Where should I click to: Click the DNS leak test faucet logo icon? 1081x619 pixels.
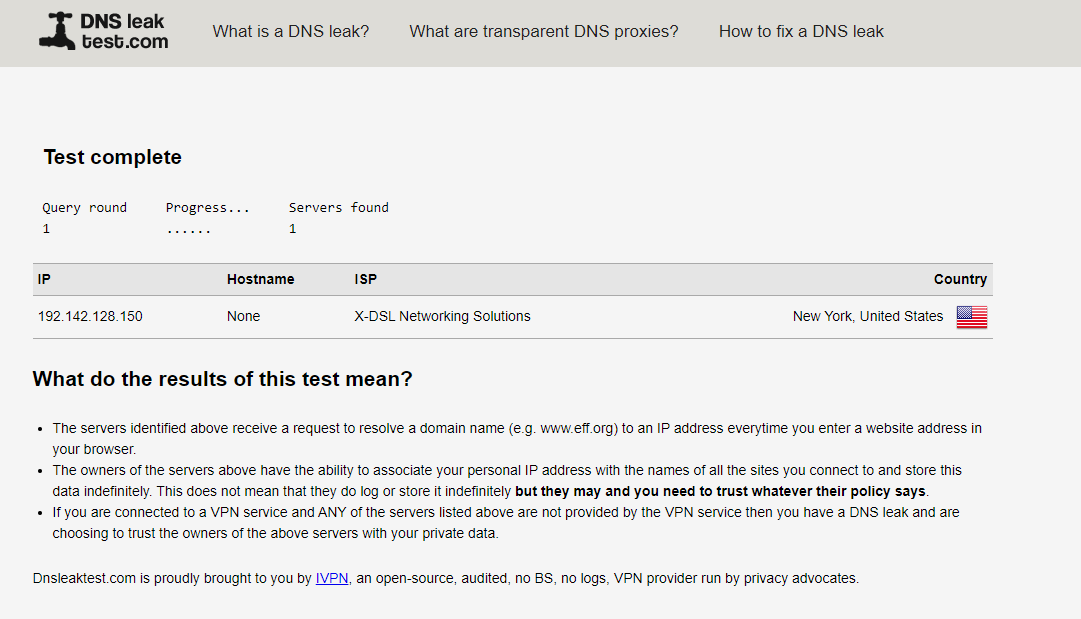click(x=57, y=31)
